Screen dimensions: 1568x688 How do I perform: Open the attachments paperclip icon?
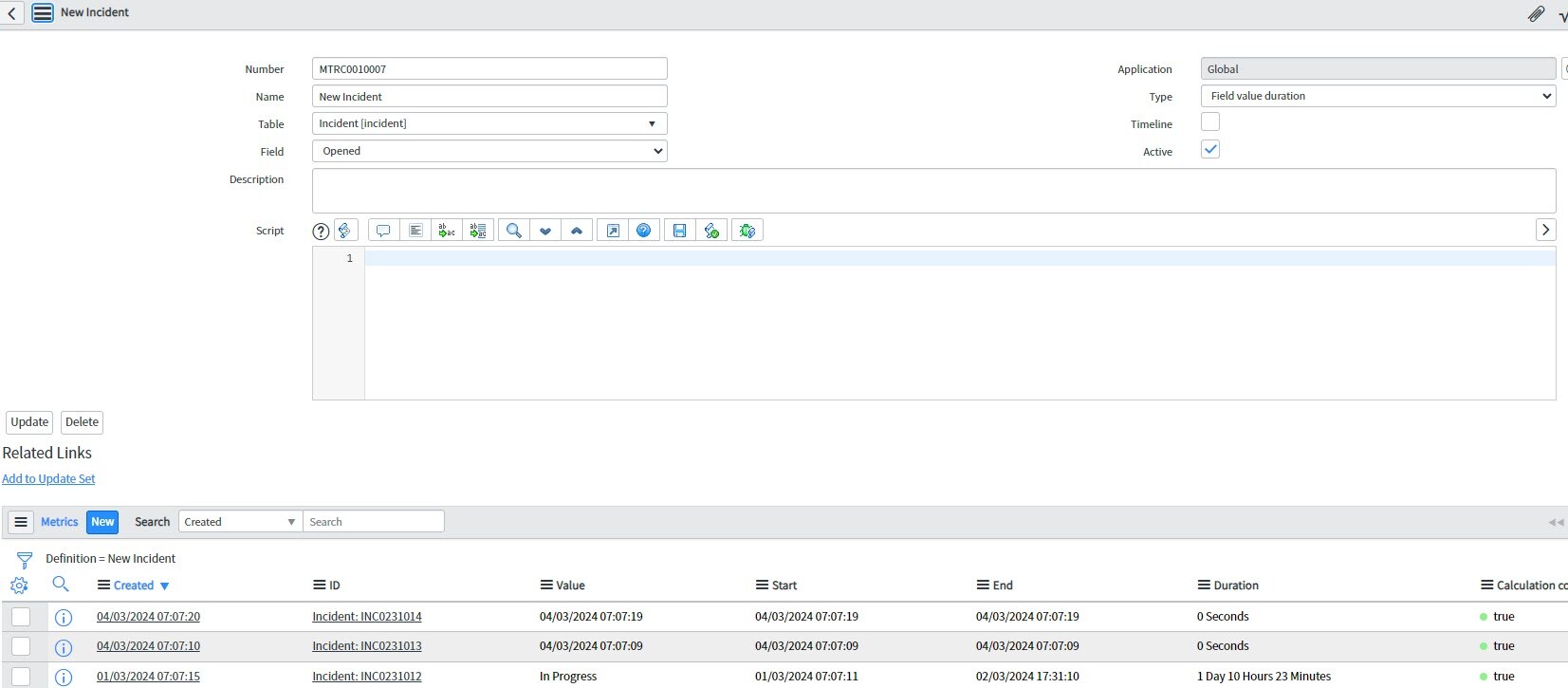point(1536,14)
